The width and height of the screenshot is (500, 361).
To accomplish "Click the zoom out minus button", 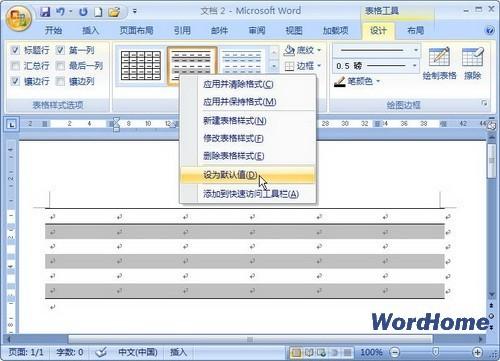I will 395,352.
